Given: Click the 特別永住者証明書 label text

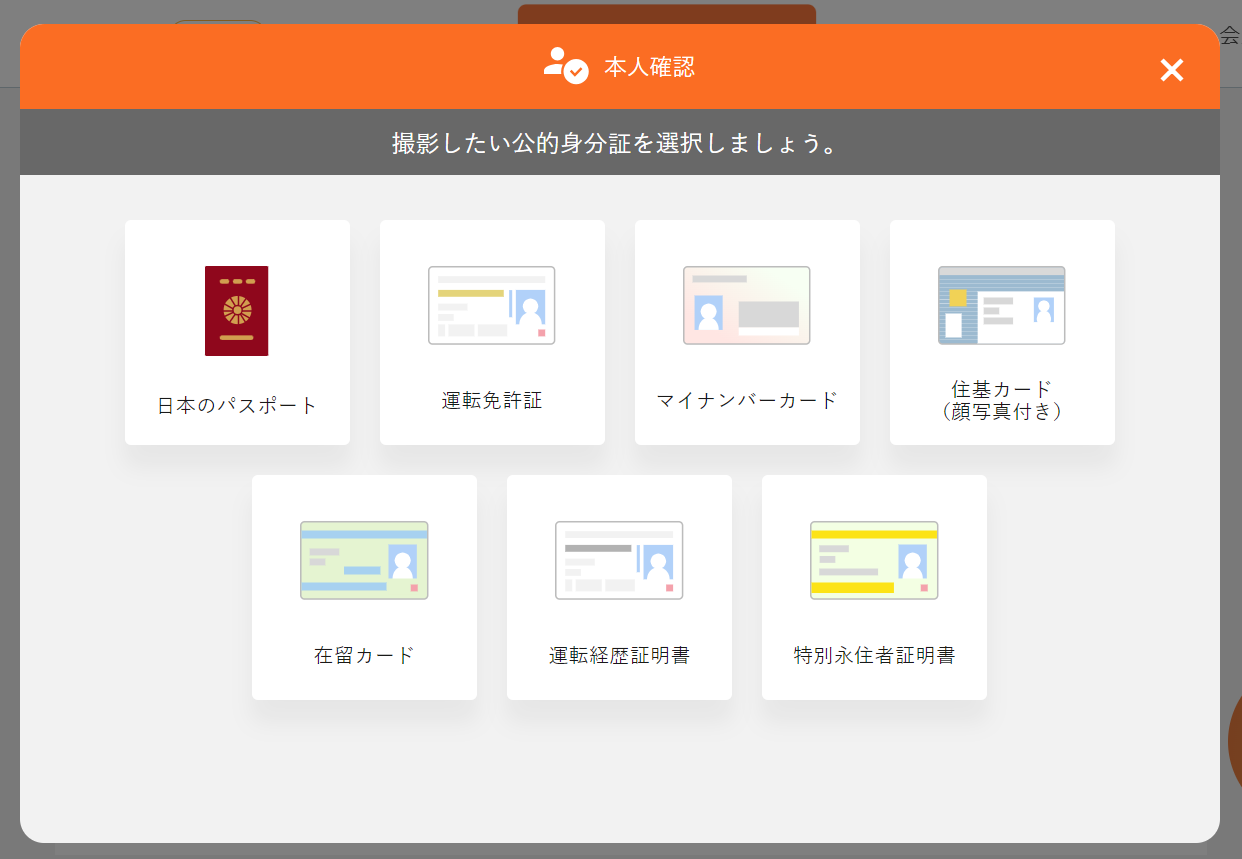Looking at the screenshot, I should click(874, 656).
